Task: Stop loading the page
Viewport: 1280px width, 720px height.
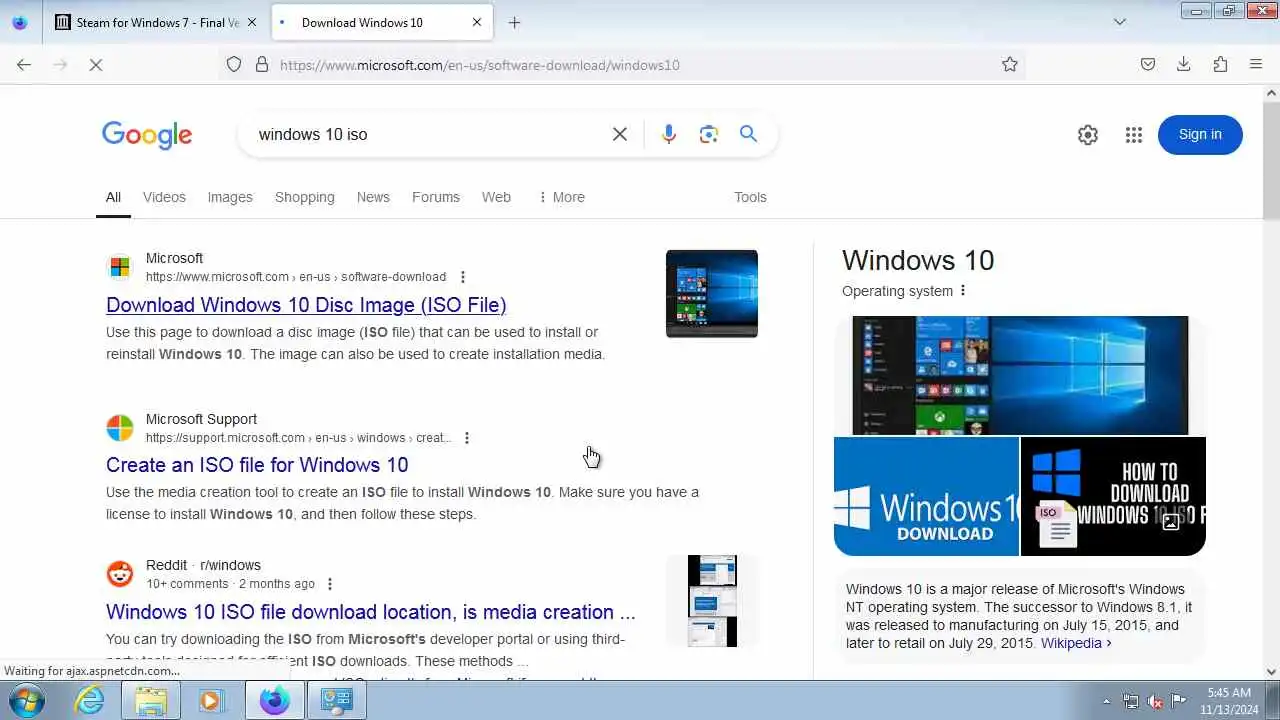Action: pyautogui.click(x=96, y=64)
